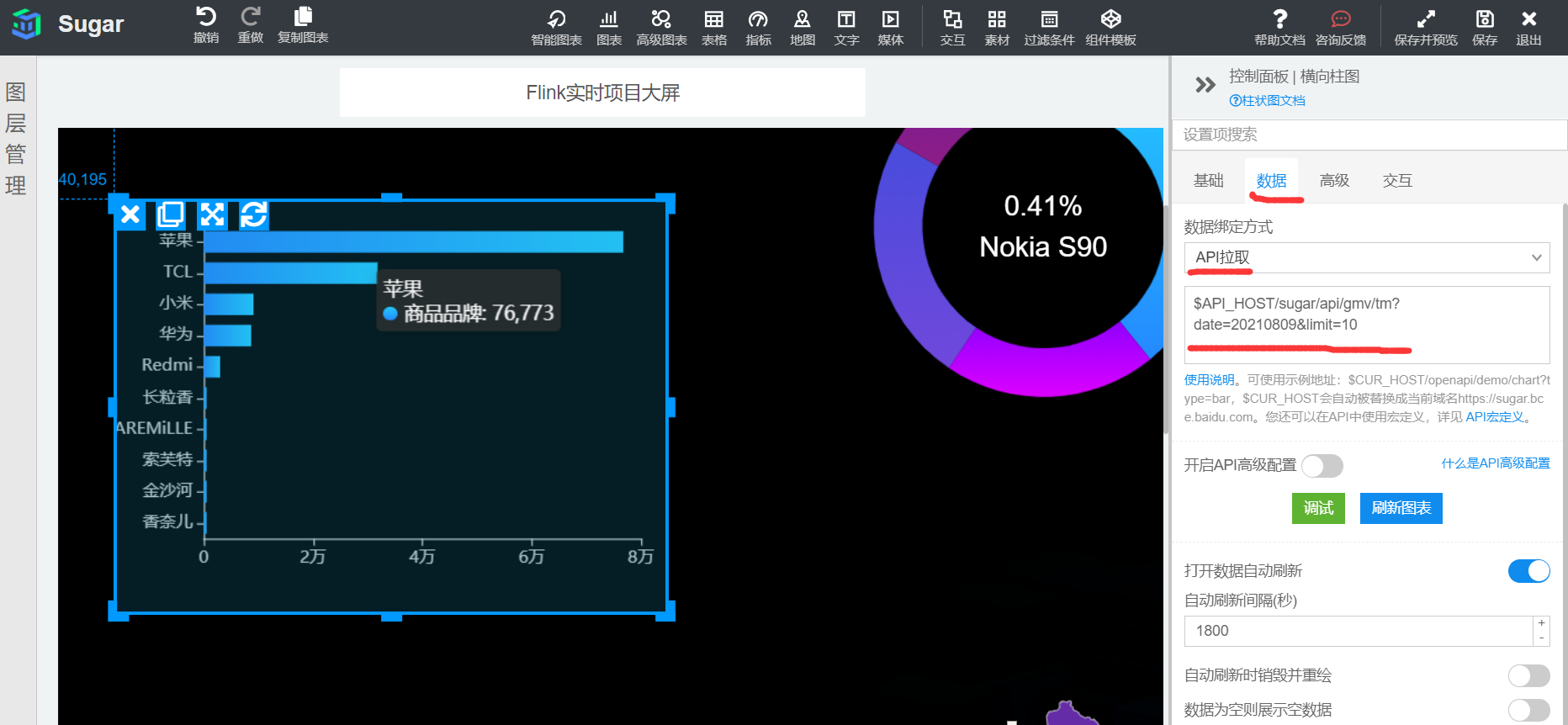Undo the last action (撤销)
Image resolution: width=1568 pixels, height=725 pixels.
(206, 25)
